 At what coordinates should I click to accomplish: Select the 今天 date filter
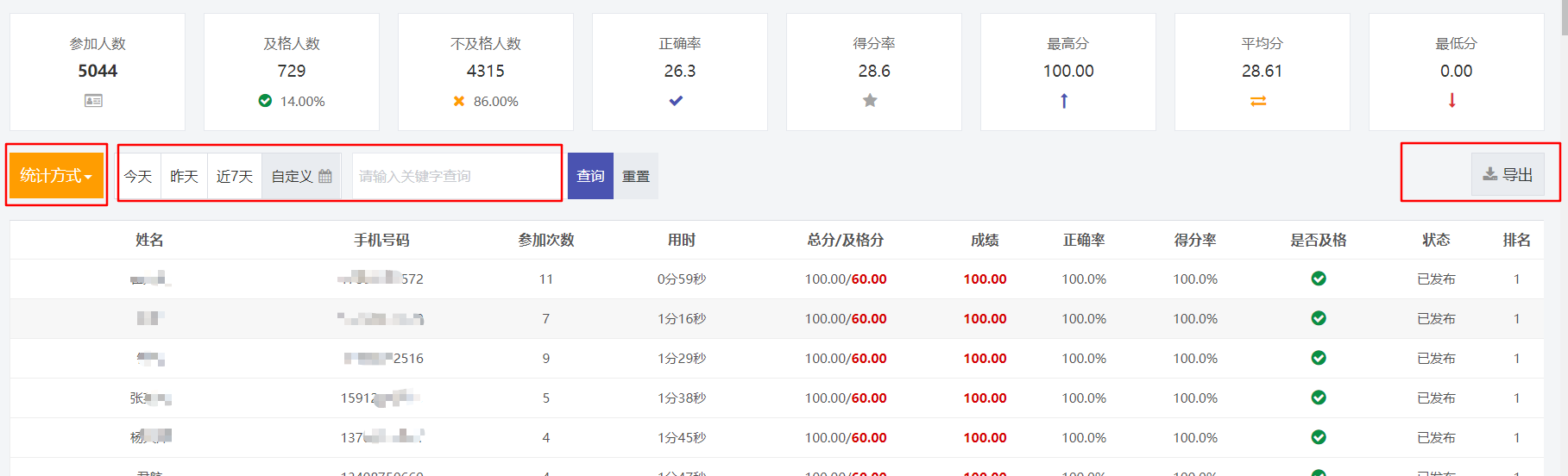[138, 176]
